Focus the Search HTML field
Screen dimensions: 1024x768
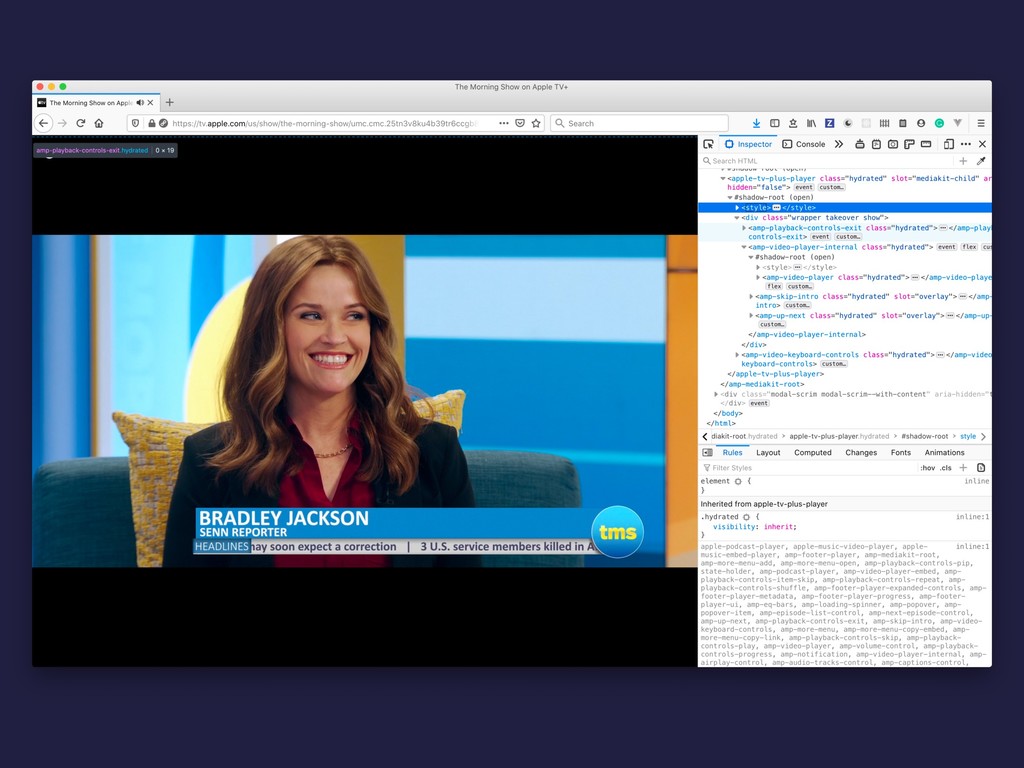(827, 161)
